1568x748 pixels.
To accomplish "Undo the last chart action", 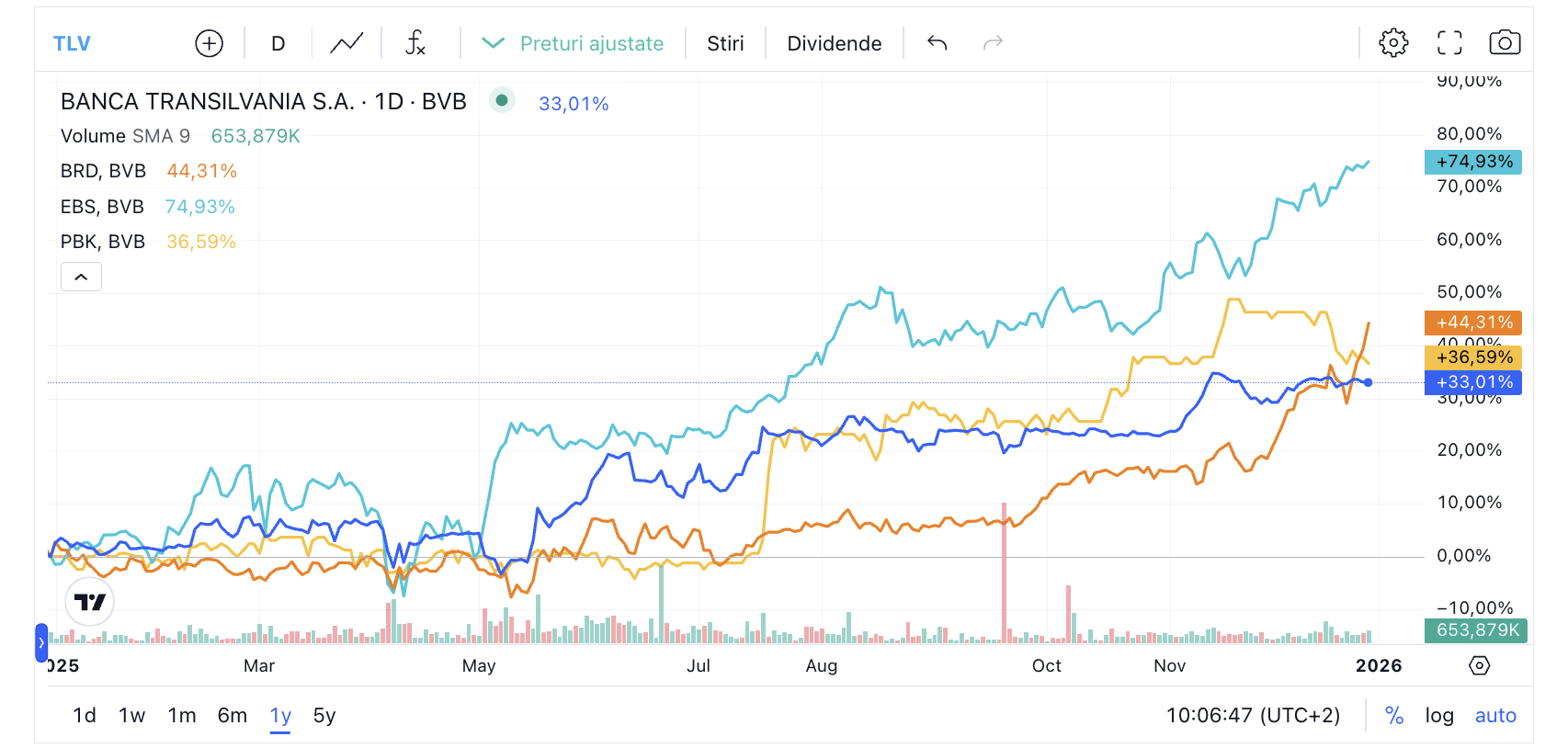I will pos(937,43).
